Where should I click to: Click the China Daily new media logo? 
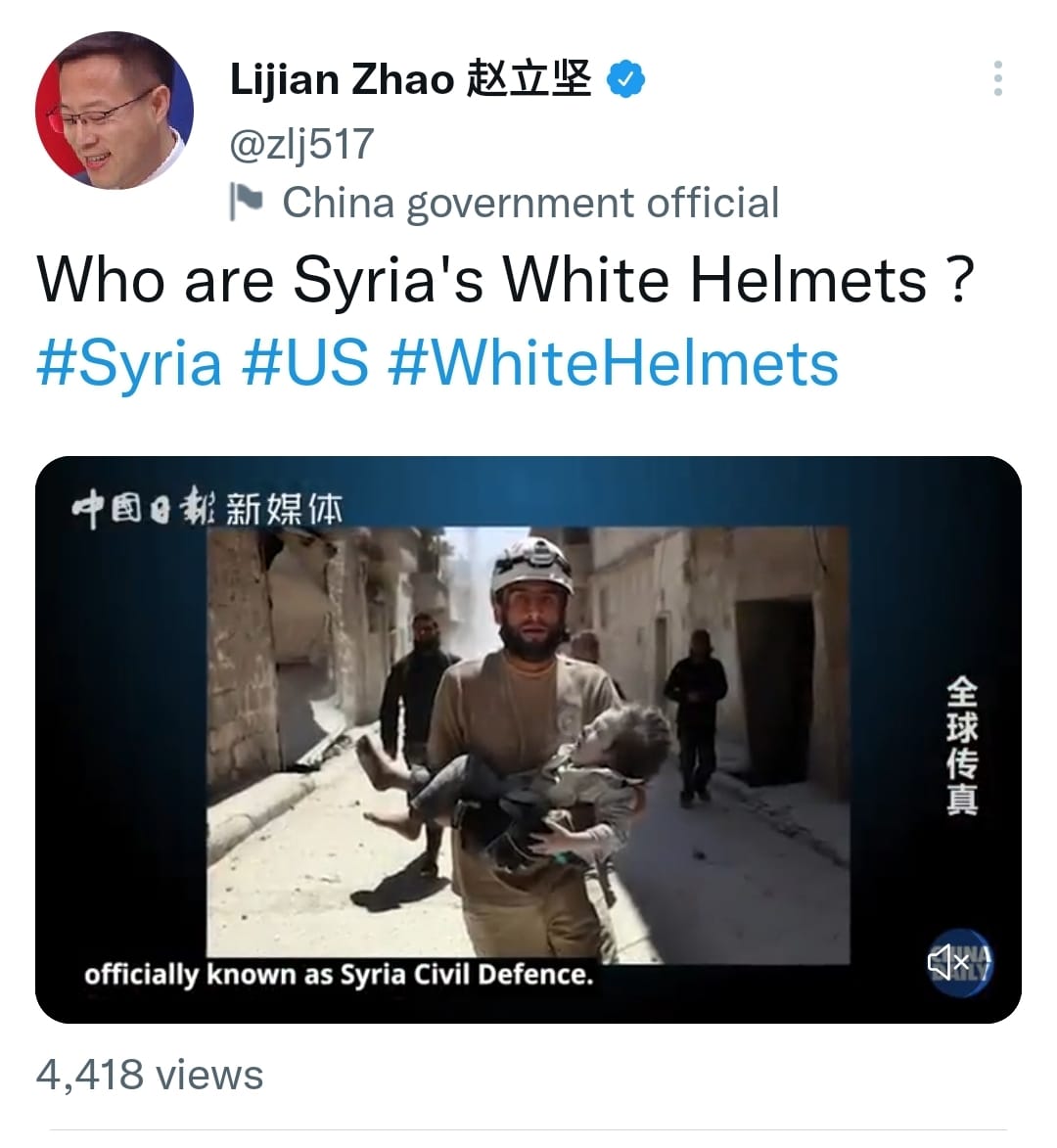pyautogui.click(x=207, y=508)
